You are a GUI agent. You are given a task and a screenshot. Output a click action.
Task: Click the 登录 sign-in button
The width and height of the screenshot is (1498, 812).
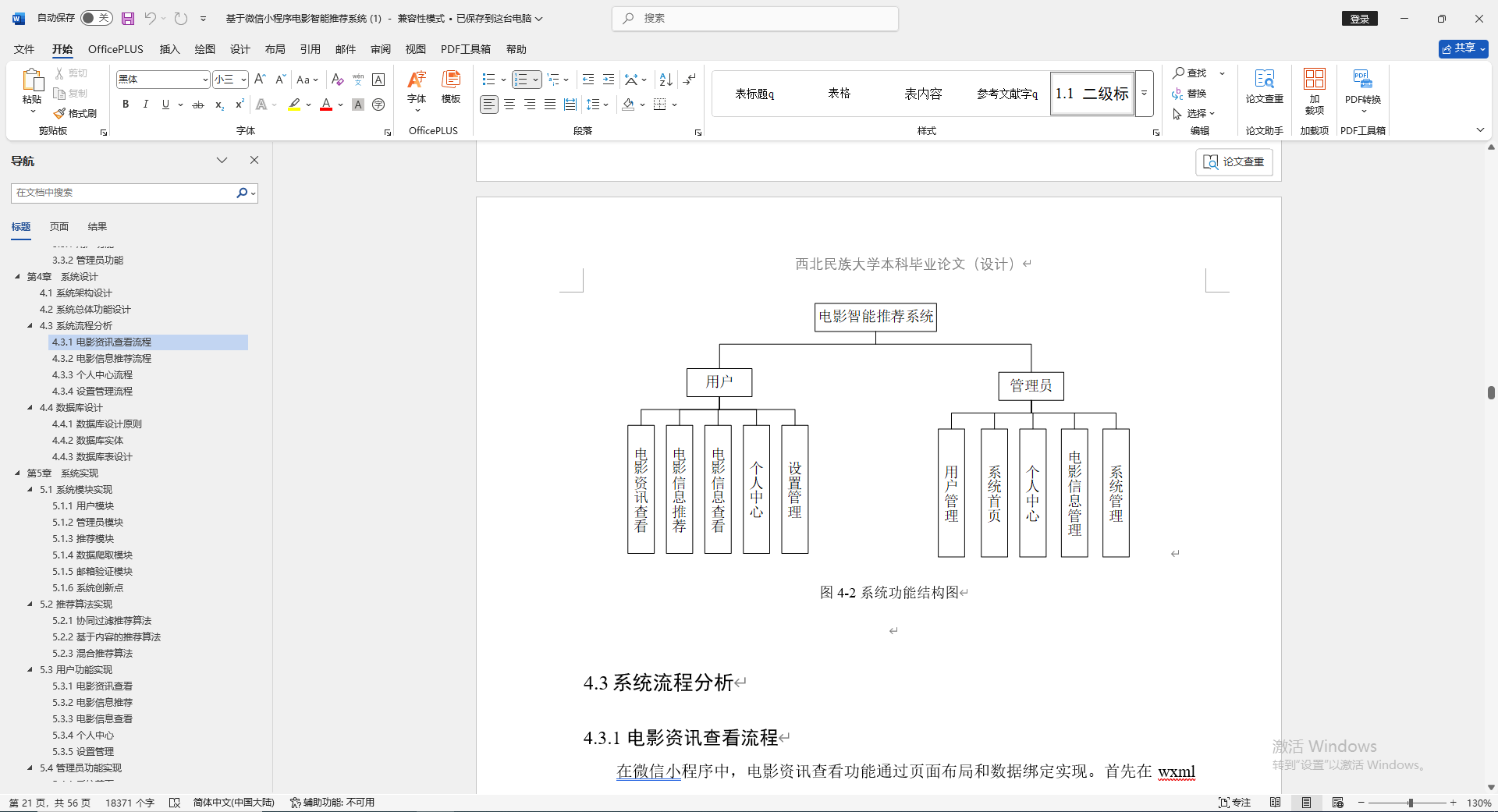tap(1359, 18)
